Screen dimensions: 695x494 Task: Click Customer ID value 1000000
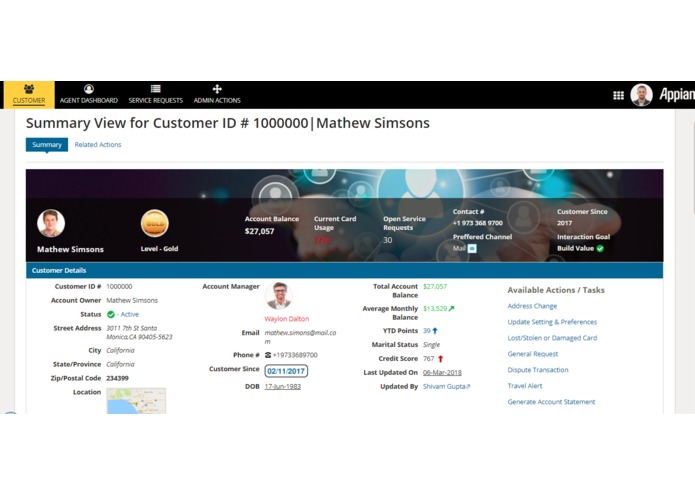point(119,287)
